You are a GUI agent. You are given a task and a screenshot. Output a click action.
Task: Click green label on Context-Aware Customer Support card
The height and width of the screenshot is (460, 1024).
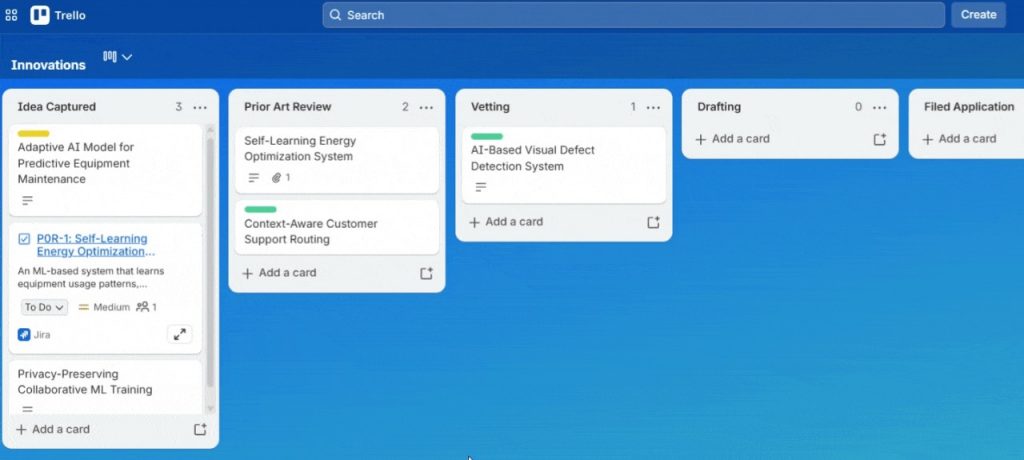click(261, 209)
